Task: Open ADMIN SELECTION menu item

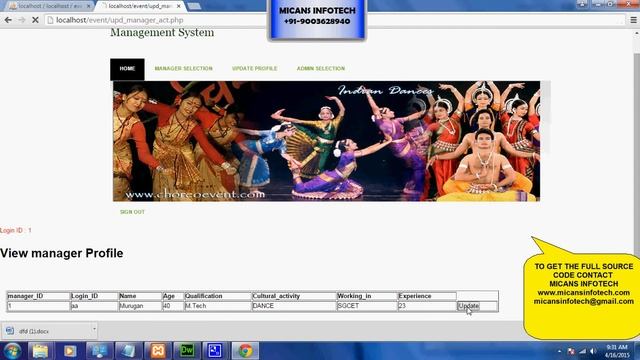Action: point(320,69)
